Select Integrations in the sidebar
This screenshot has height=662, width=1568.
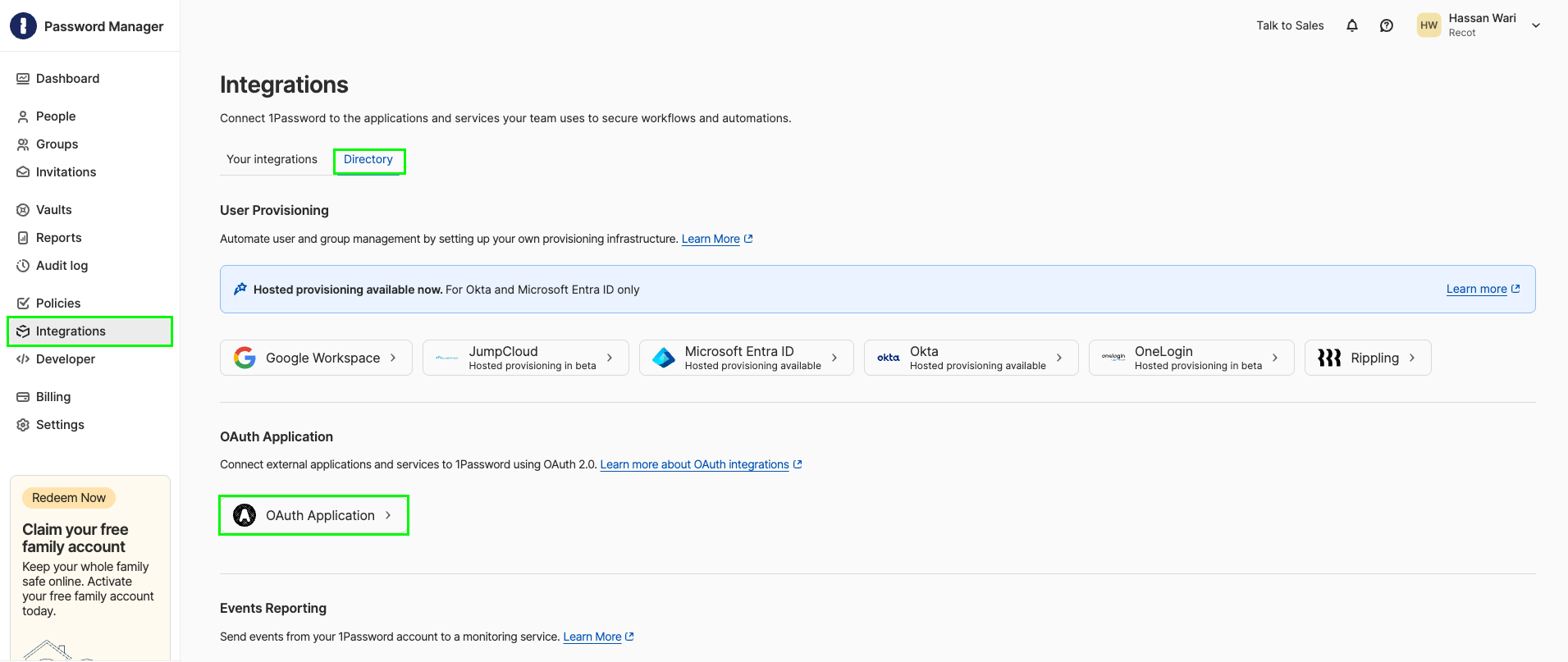click(x=90, y=331)
